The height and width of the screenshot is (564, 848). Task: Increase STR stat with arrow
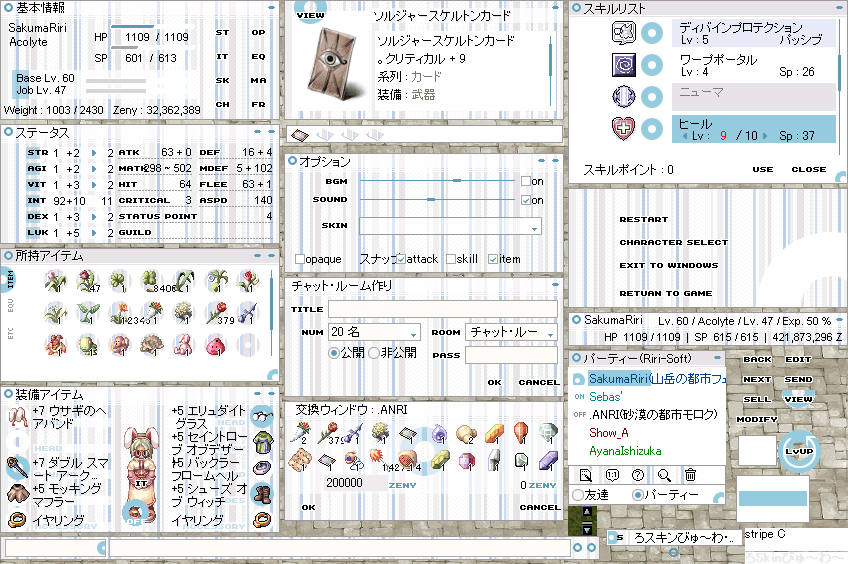tap(94, 153)
